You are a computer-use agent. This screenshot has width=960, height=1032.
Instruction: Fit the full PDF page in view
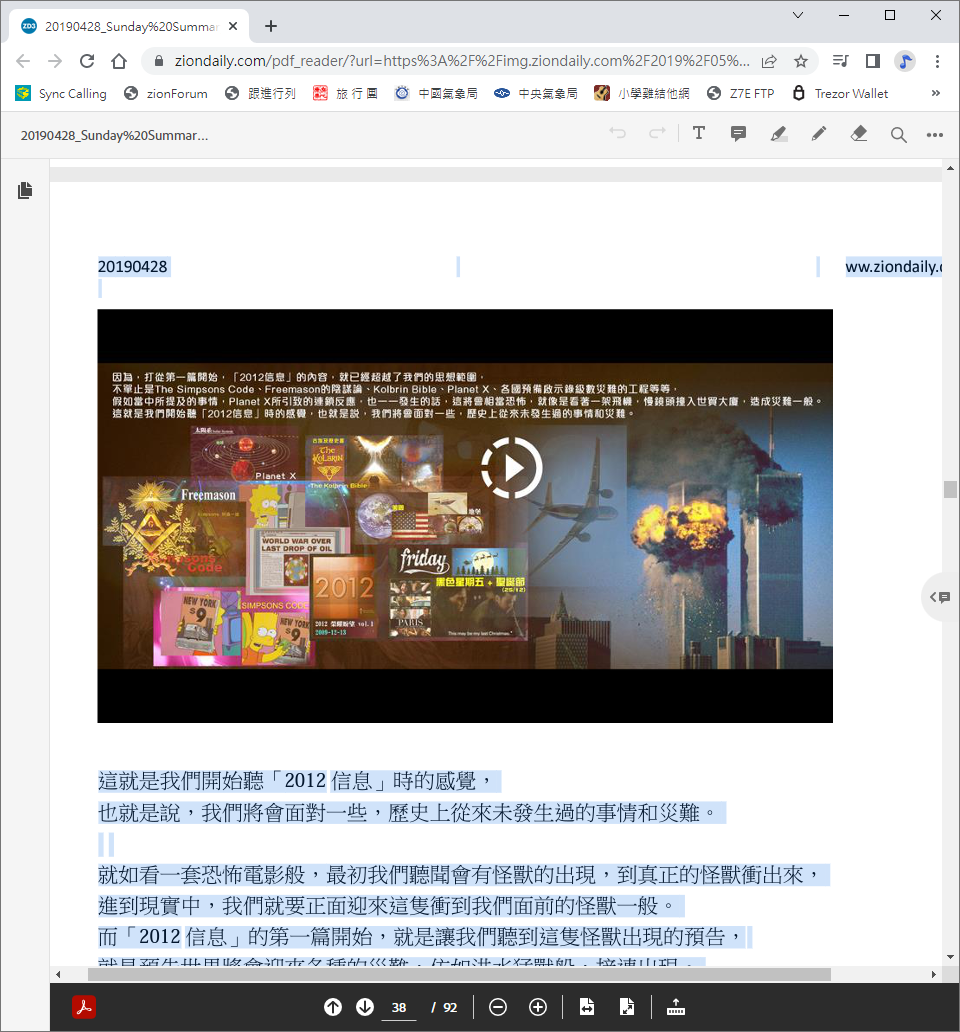click(627, 1007)
